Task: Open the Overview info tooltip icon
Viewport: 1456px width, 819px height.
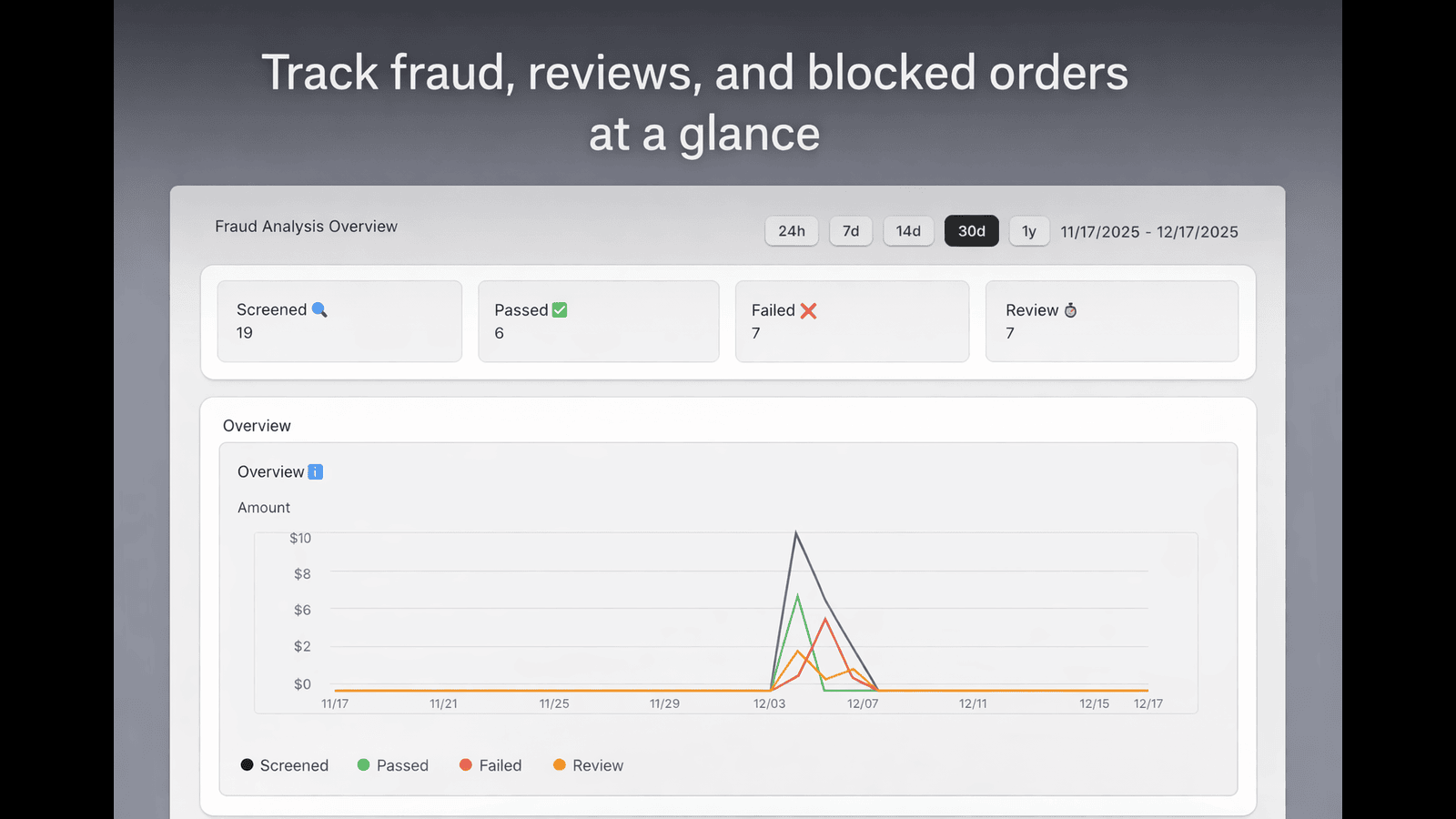Action: click(315, 471)
